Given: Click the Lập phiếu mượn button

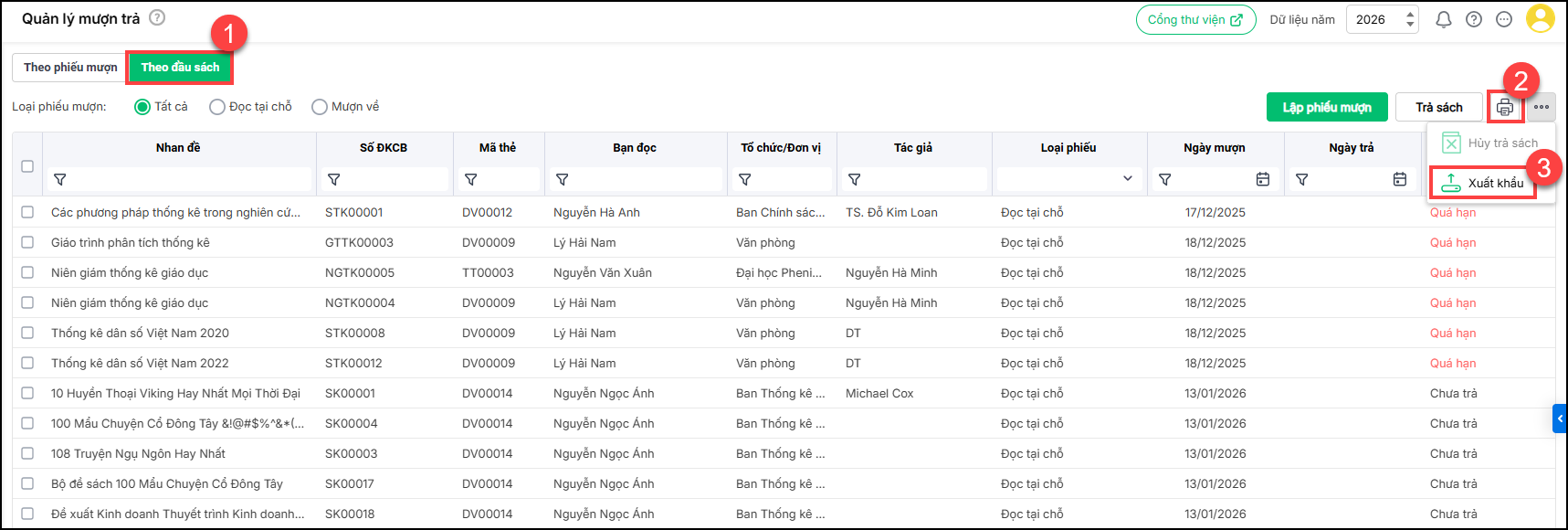Looking at the screenshot, I should pyautogui.click(x=1327, y=108).
